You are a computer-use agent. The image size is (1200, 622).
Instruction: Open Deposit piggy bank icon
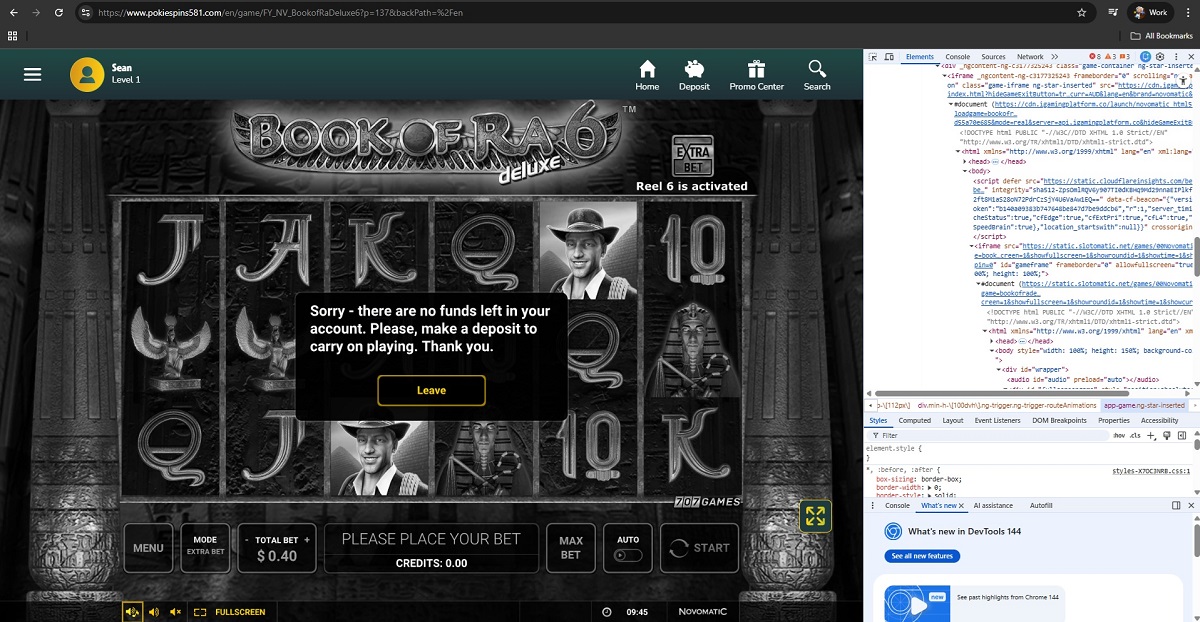(x=694, y=75)
